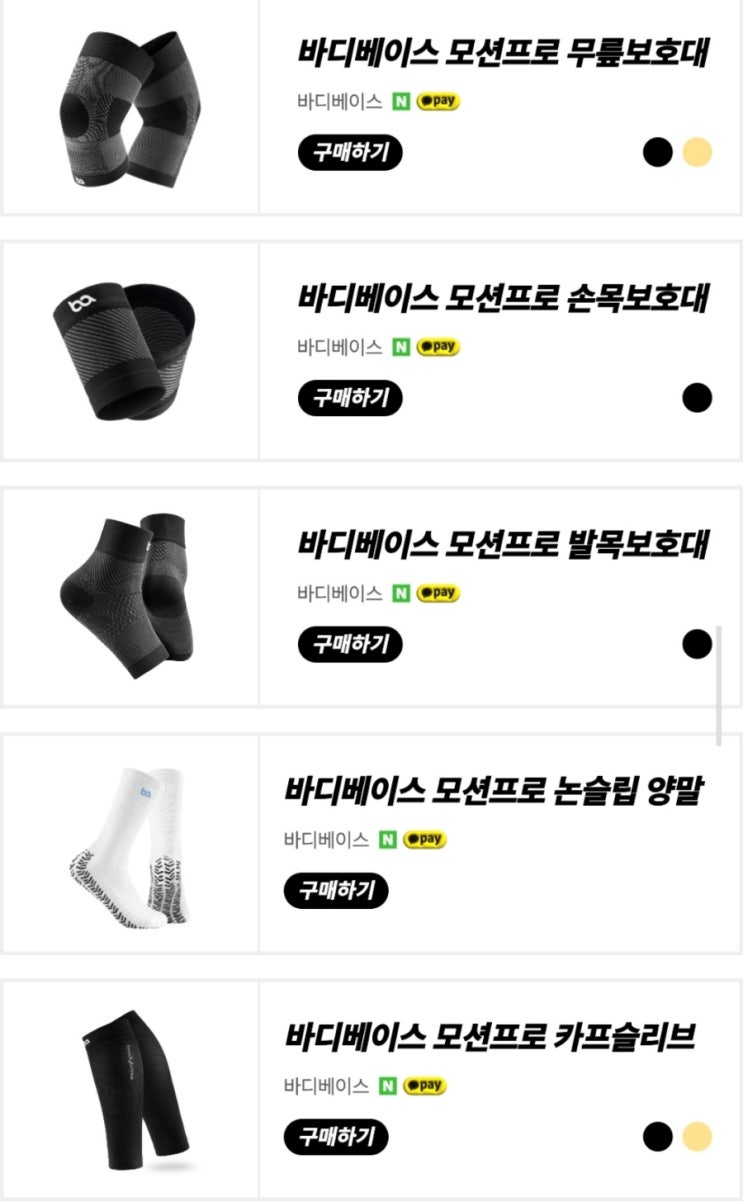Select black color swatch for 손목보호대
Image resolution: width=743 pixels, height=1202 pixels.
point(697,398)
